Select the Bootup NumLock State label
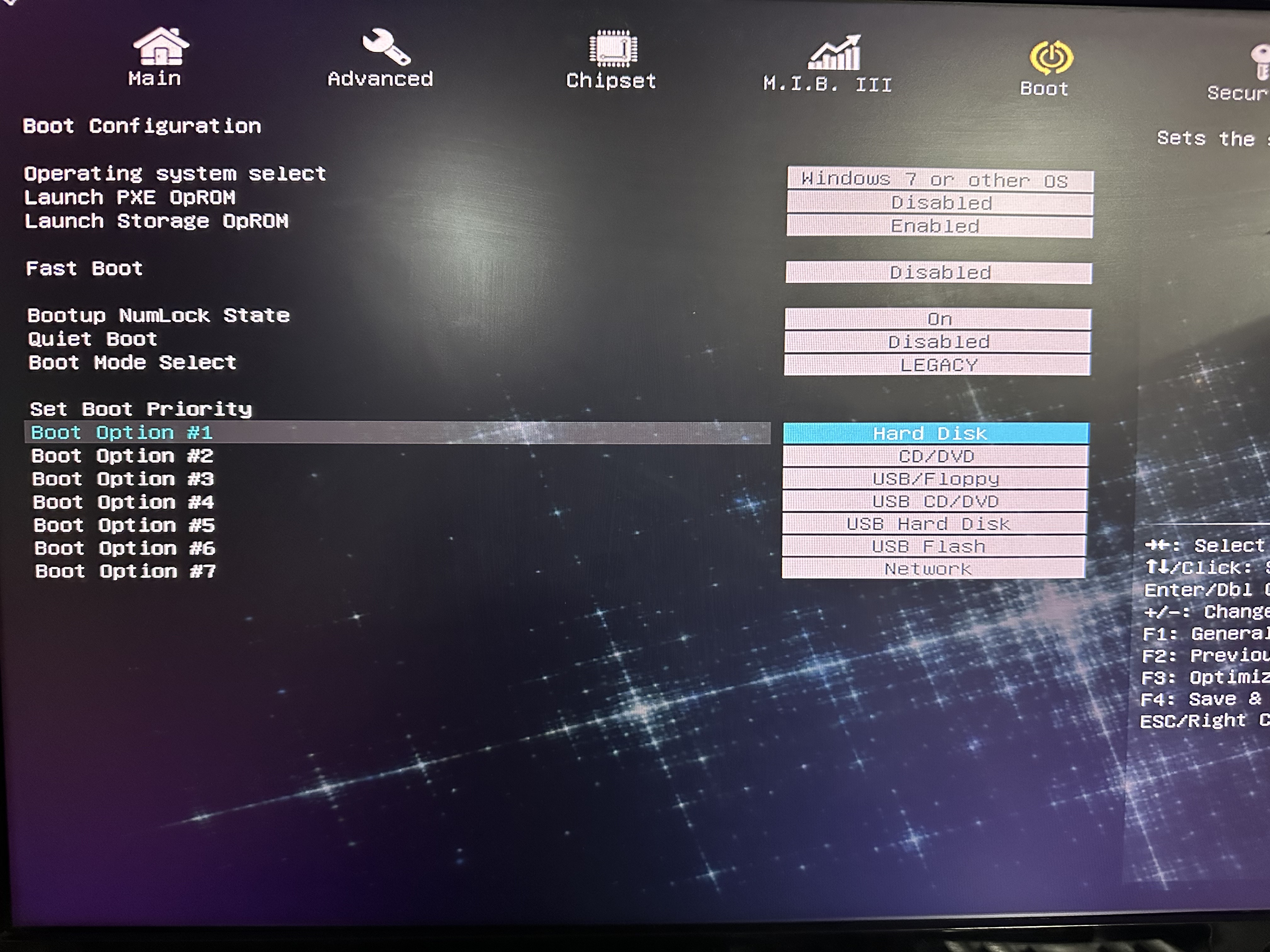The image size is (1270, 952). tap(158, 316)
